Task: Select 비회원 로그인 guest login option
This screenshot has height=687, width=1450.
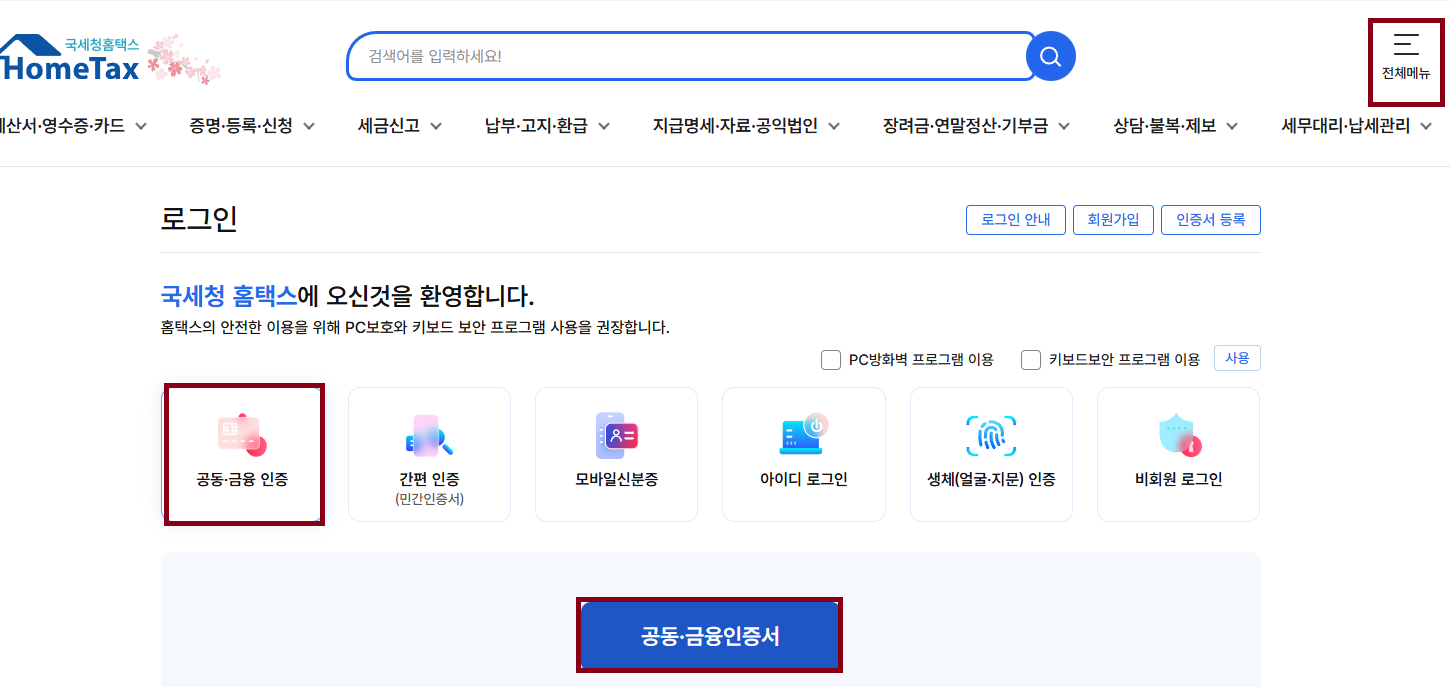Action: [x=1177, y=454]
